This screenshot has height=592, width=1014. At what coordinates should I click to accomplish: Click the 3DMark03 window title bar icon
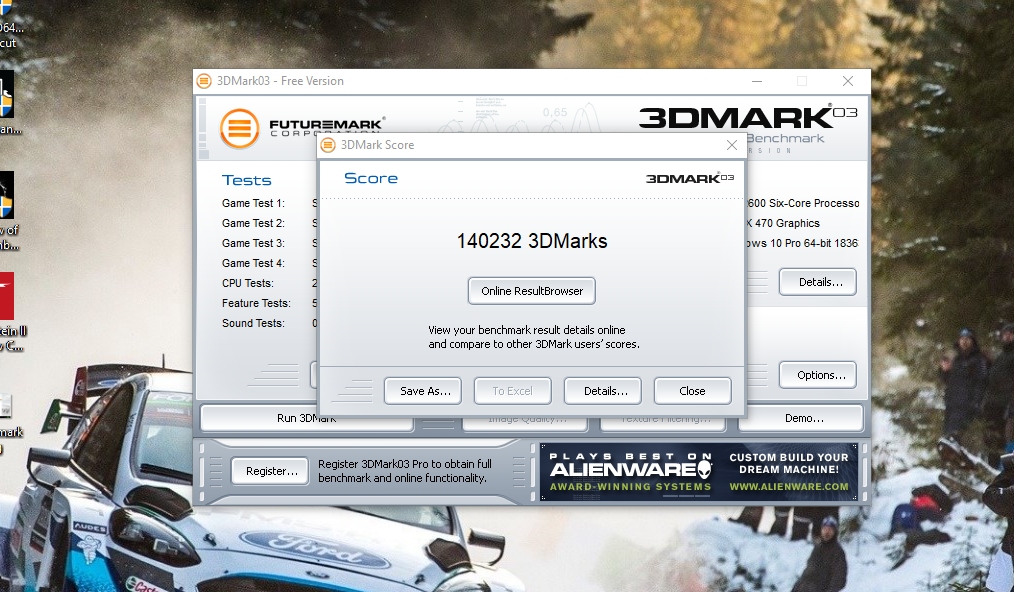coord(204,81)
